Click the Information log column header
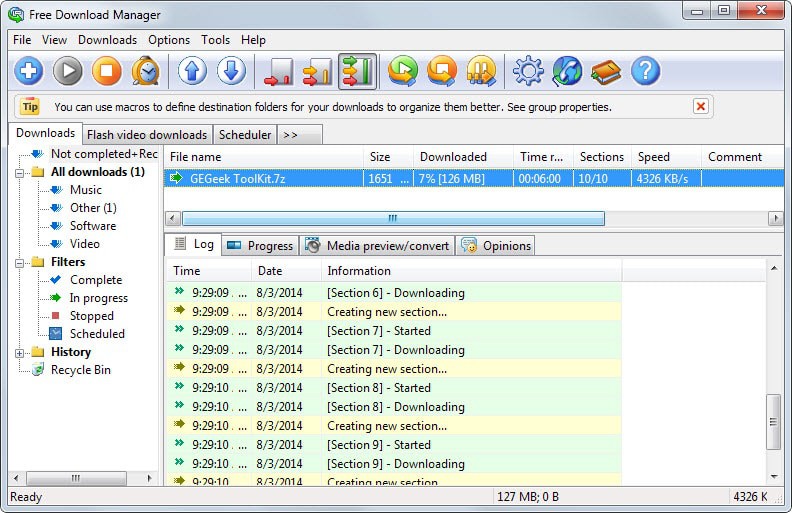The height and width of the screenshot is (513, 792). point(471,271)
